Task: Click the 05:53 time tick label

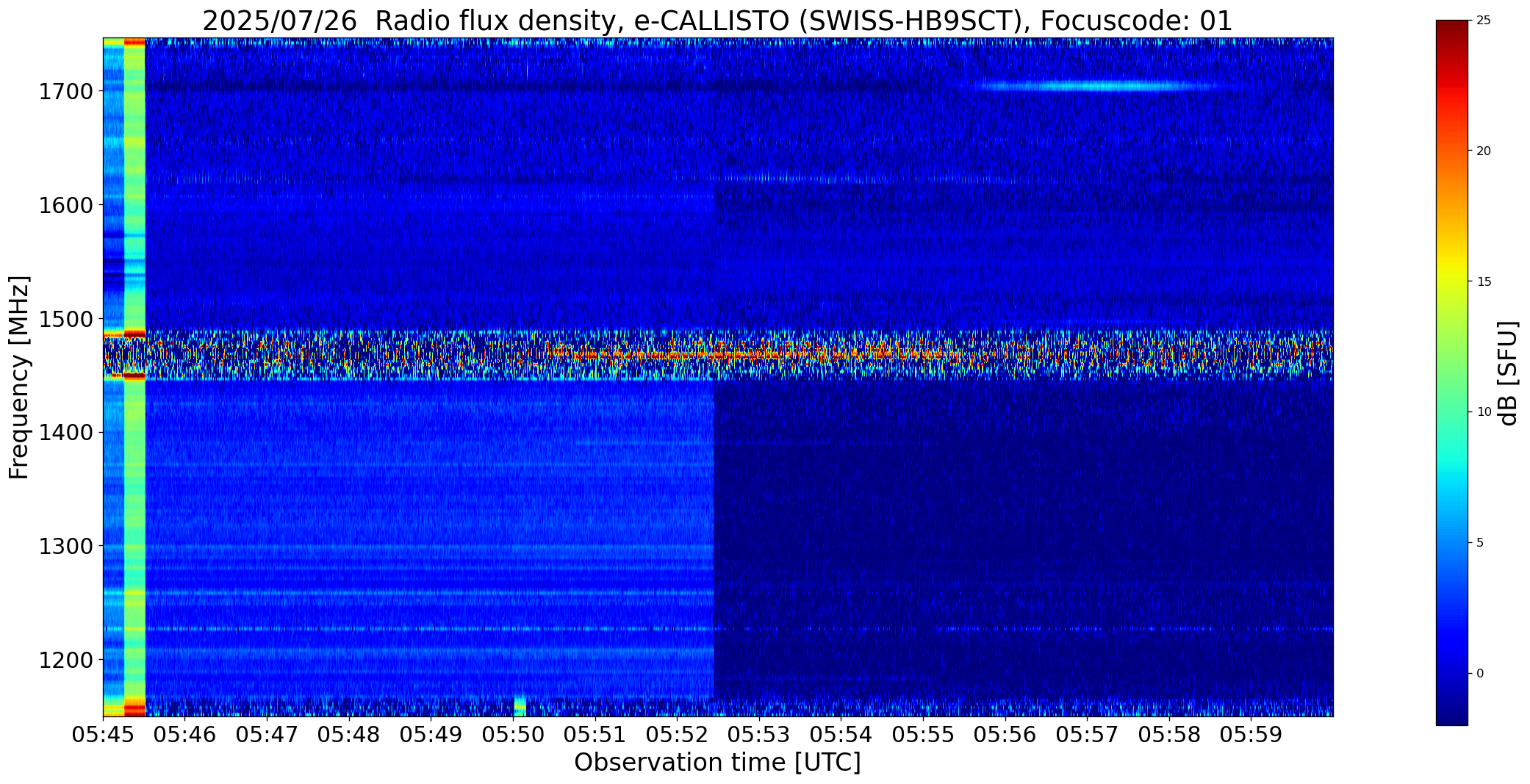Action: 759,735
